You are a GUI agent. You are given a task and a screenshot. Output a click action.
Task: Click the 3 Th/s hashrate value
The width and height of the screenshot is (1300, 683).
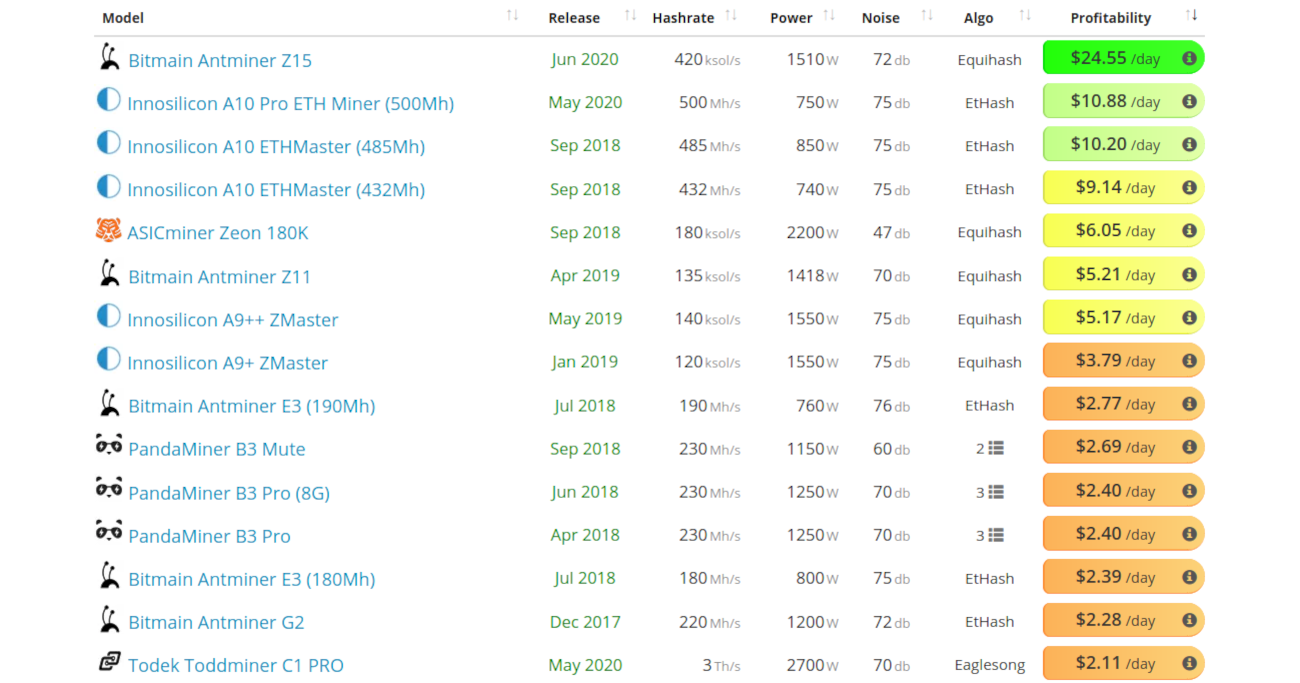pyautogui.click(x=721, y=665)
